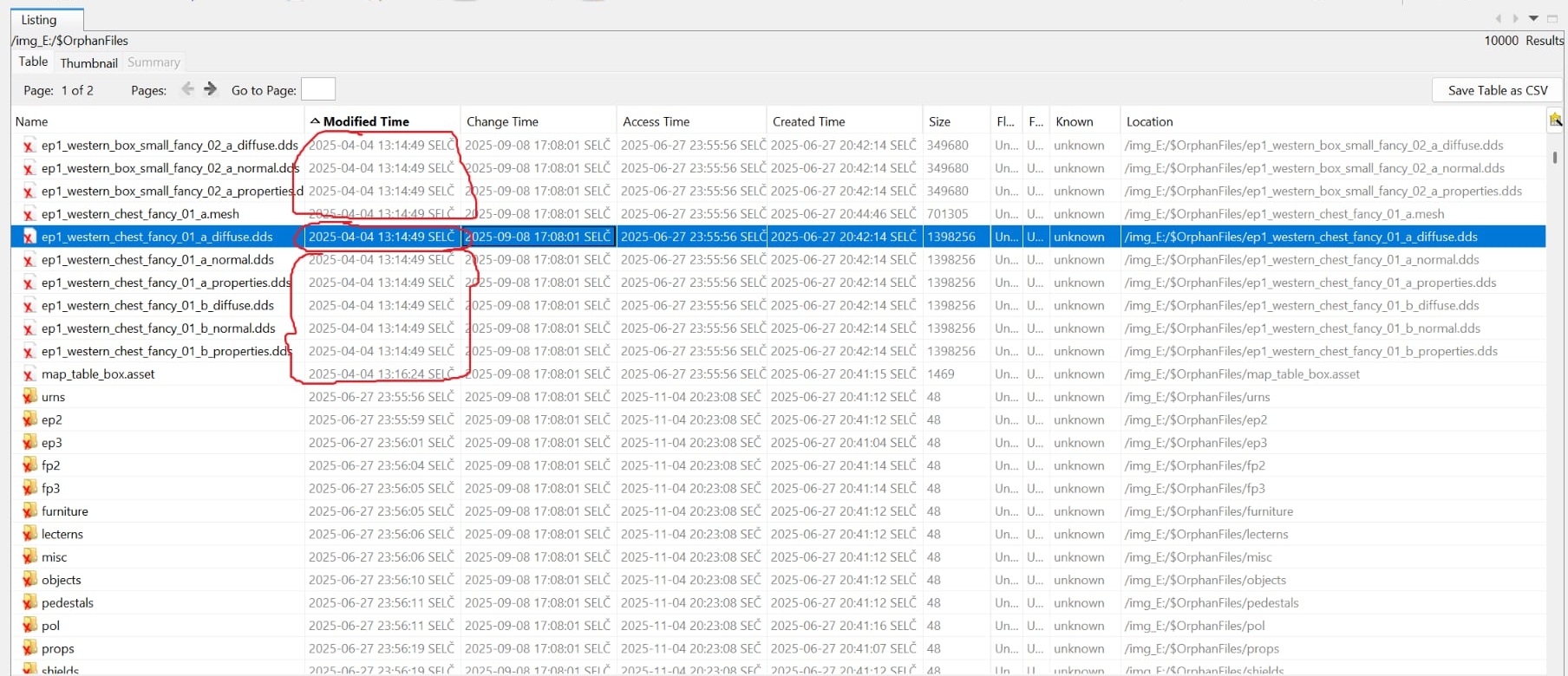Image resolution: width=1568 pixels, height=676 pixels.
Task: Click size value 701305 in the mesh row
Action: click(947, 214)
